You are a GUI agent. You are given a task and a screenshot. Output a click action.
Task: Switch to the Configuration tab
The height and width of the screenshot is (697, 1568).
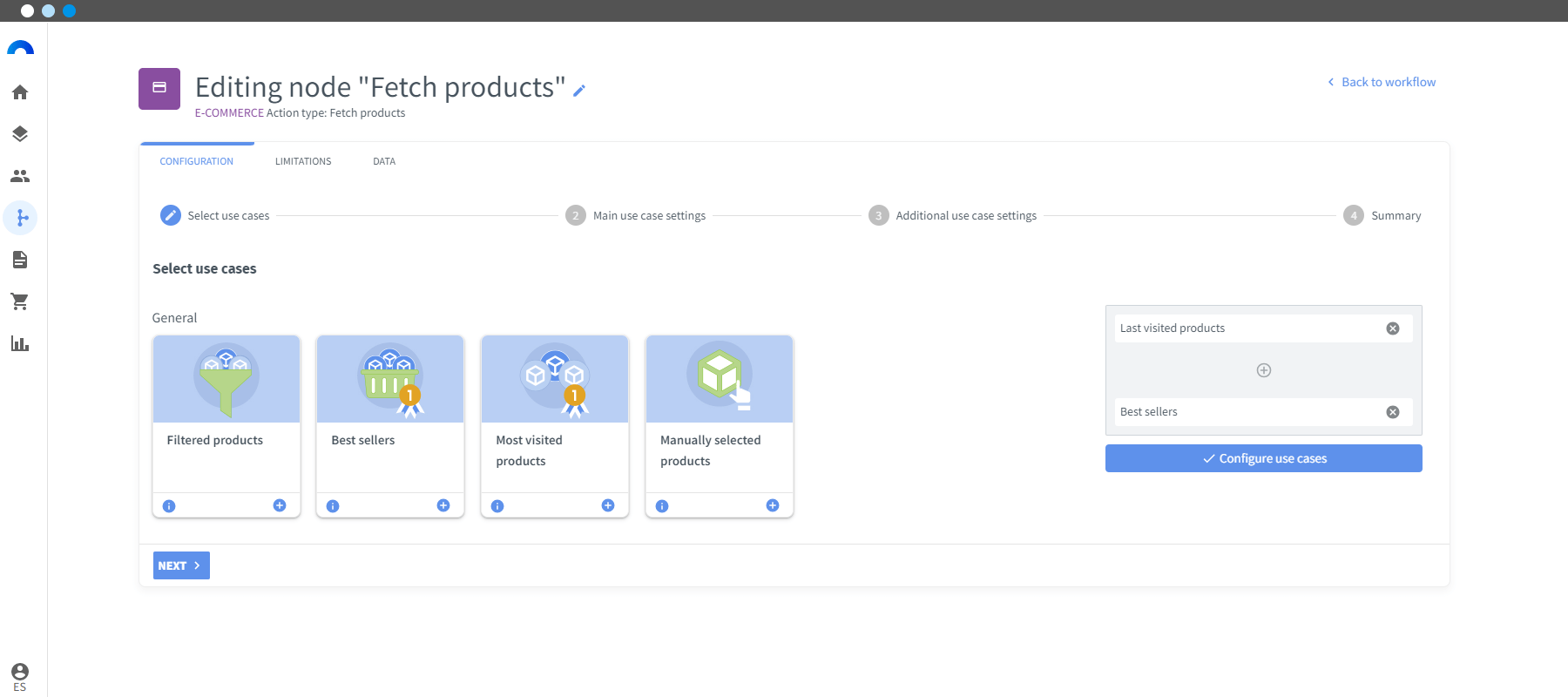(x=197, y=161)
